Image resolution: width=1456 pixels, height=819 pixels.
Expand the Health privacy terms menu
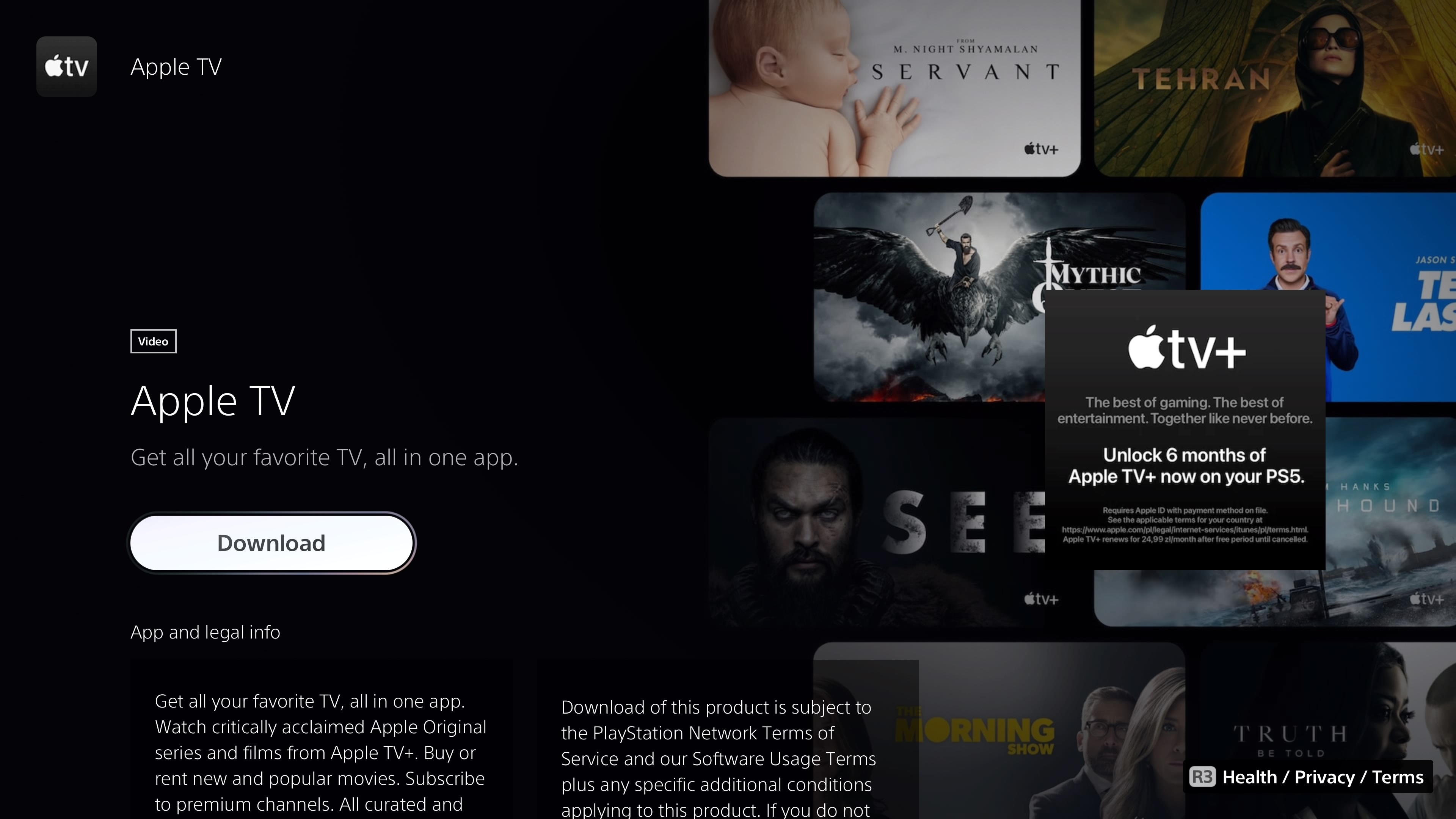pos(1307,776)
